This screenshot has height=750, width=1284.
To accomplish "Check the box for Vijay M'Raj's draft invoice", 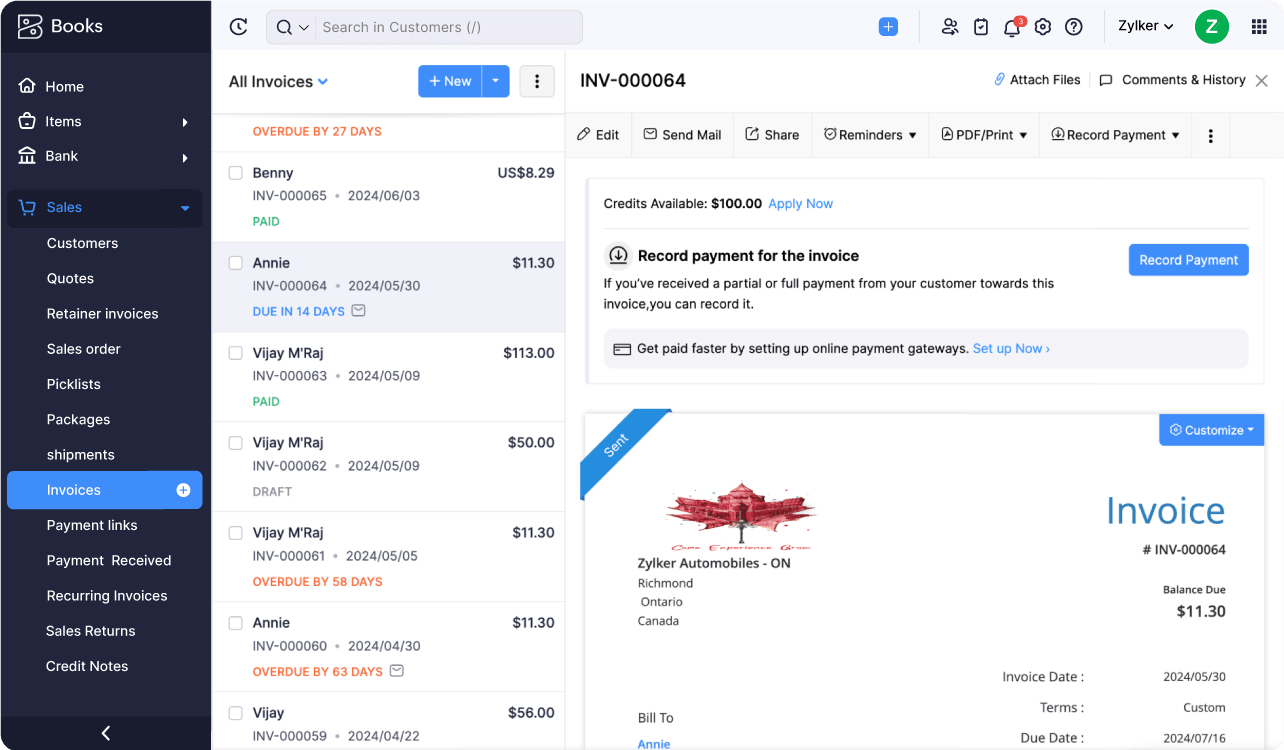I will click(236, 443).
